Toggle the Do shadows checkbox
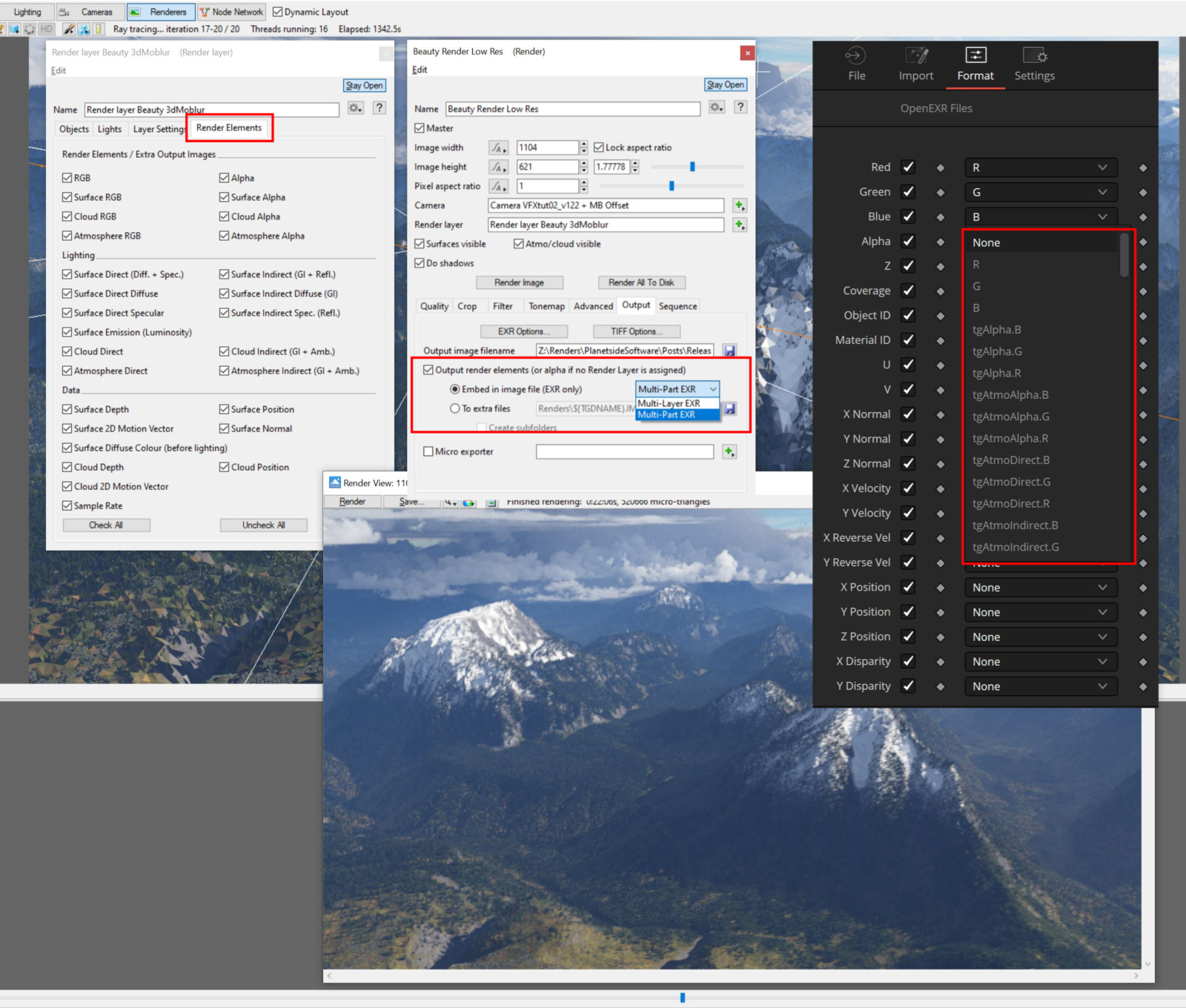 (x=420, y=263)
